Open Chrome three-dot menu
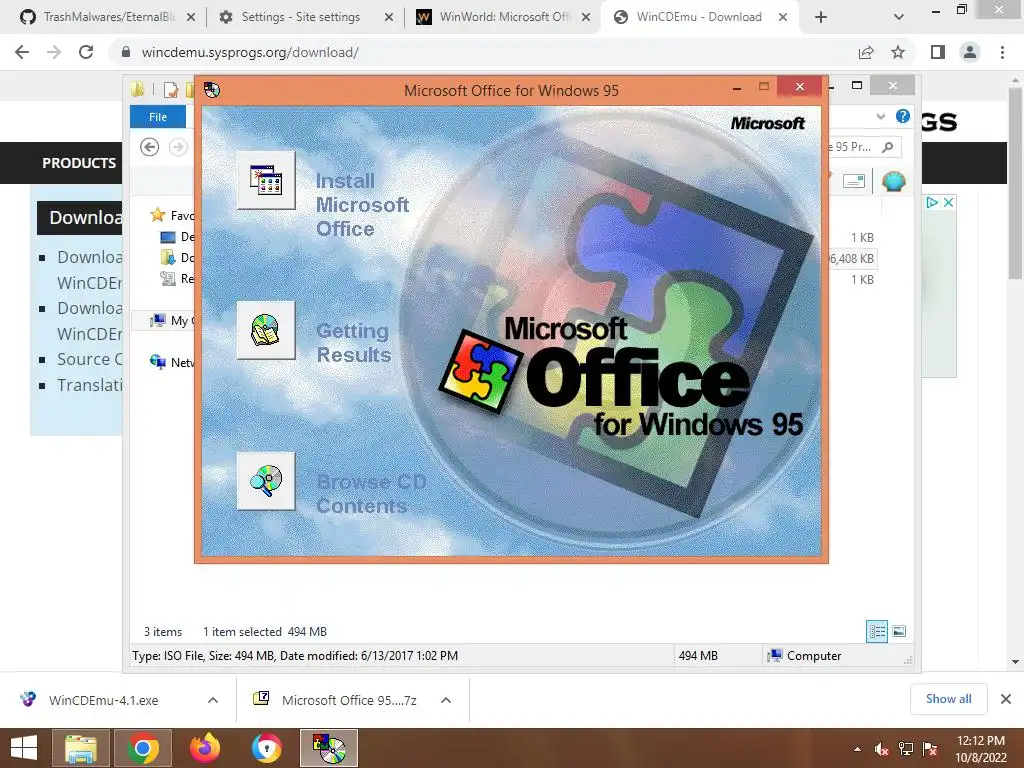The height and width of the screenshot is (768, 1024). pyautogui.click(x=1002, y=52)
